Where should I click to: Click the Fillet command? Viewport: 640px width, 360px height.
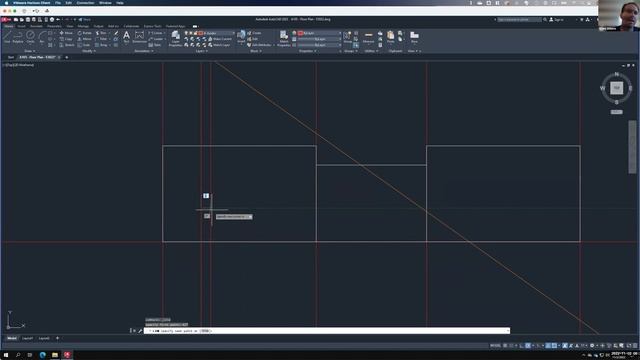coord(101,39)
